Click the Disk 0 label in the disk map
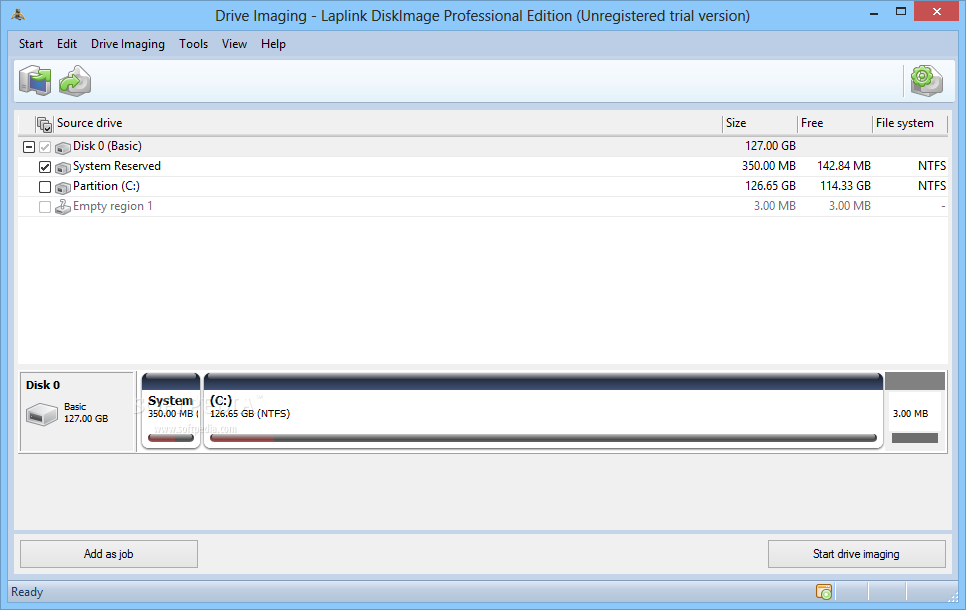This screenshot has height=610, width=966. (x=43, y=384)
